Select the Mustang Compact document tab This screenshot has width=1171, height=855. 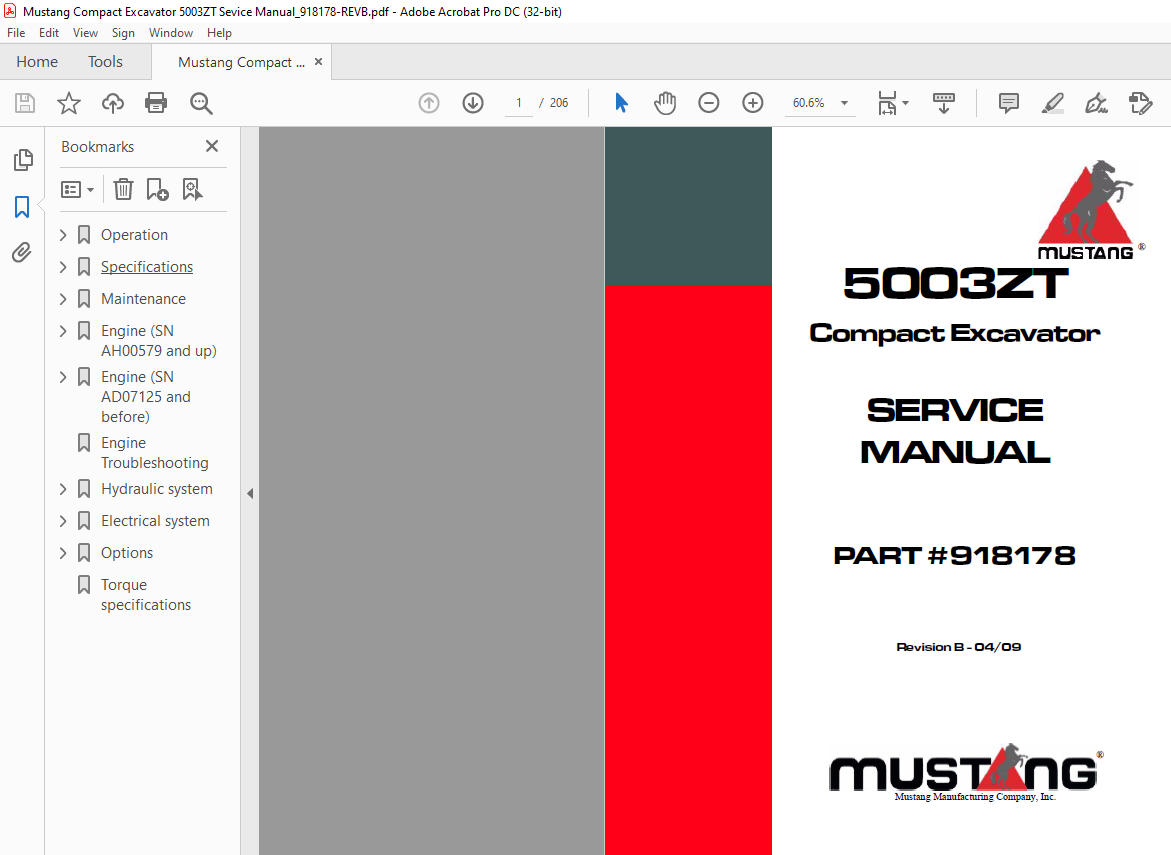point(241,63)
